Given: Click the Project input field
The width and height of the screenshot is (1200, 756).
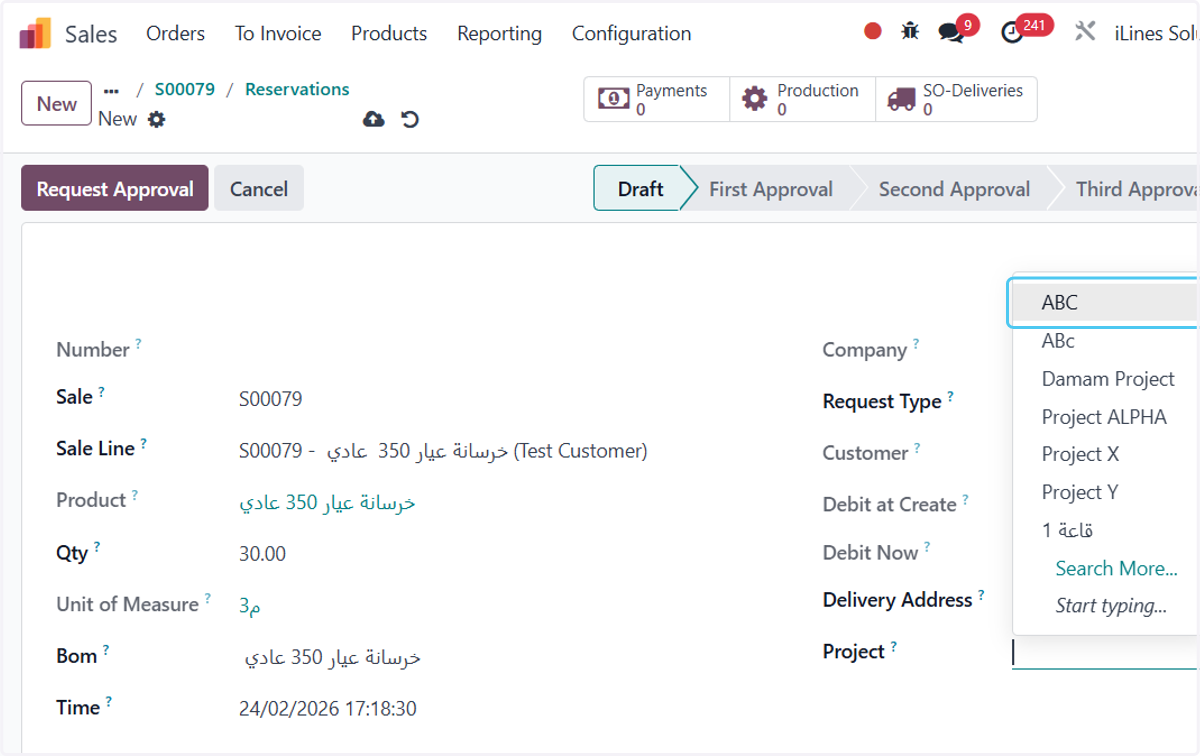Looking at the screenshot, I should point(1105,653).
